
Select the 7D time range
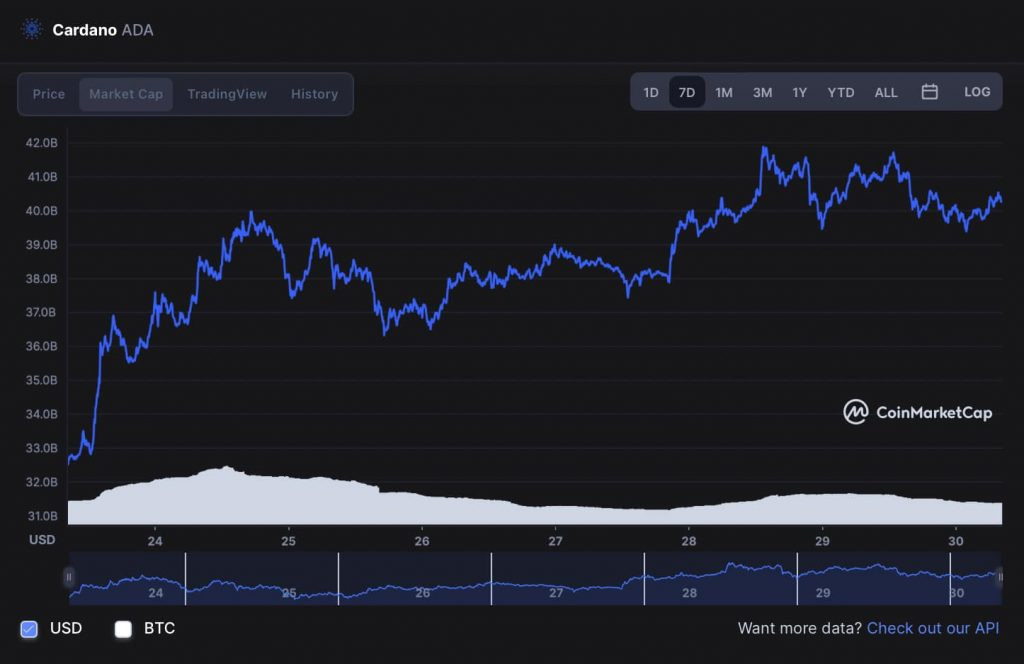click(687, 93)
